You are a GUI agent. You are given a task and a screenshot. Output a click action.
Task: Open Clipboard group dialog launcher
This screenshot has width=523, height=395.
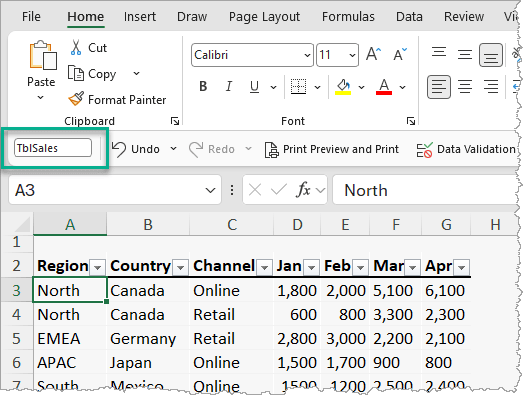tap(175, 121)
